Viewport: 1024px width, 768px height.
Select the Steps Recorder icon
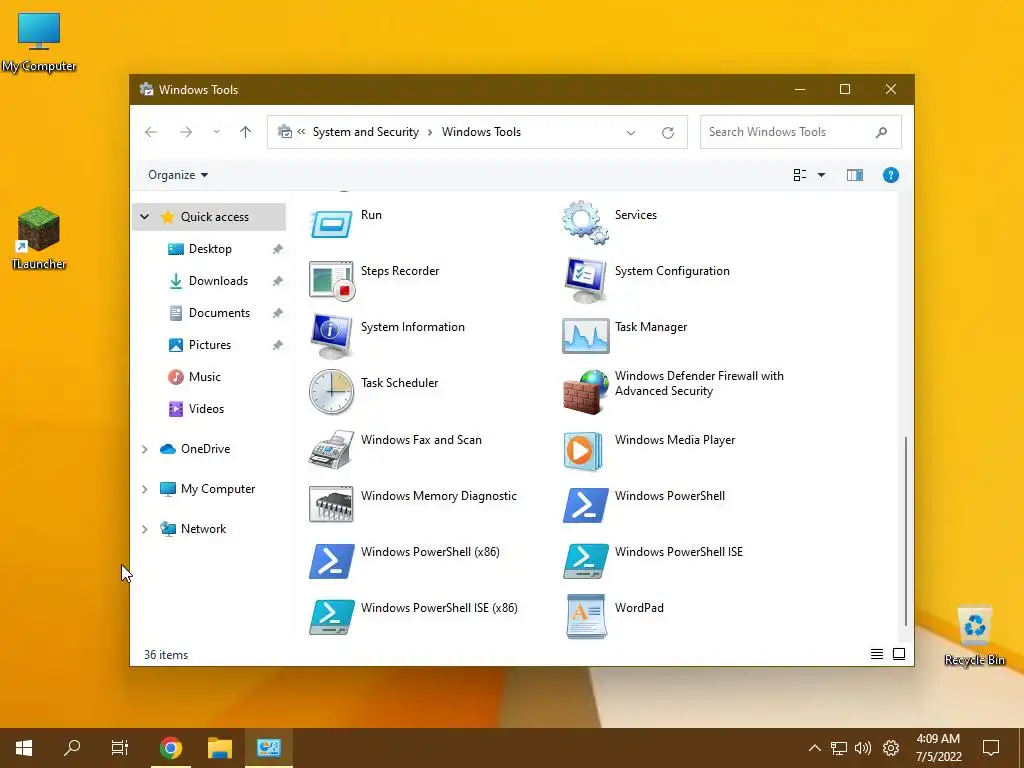tap(331, 281)
